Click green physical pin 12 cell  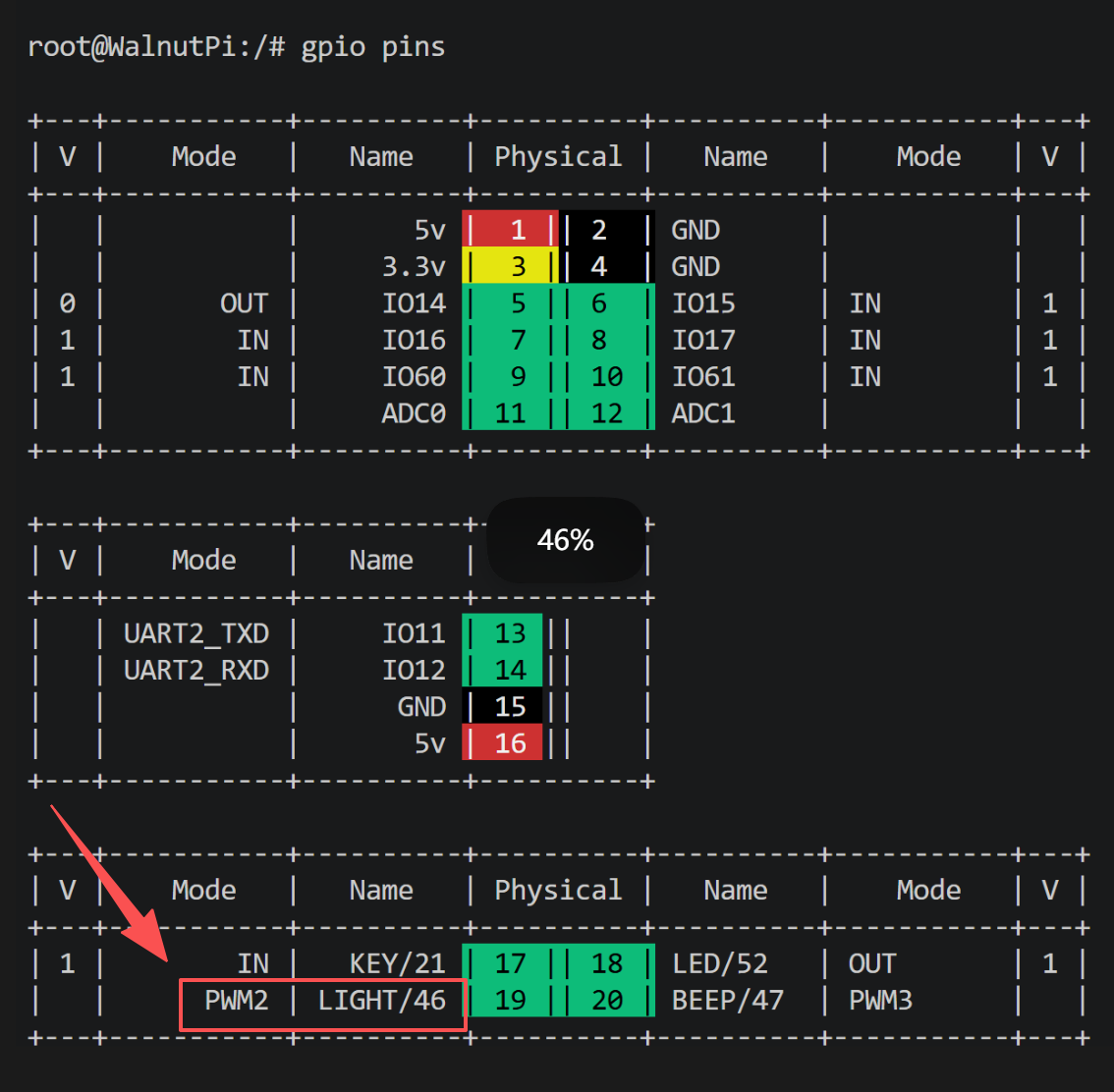[607, 413]
